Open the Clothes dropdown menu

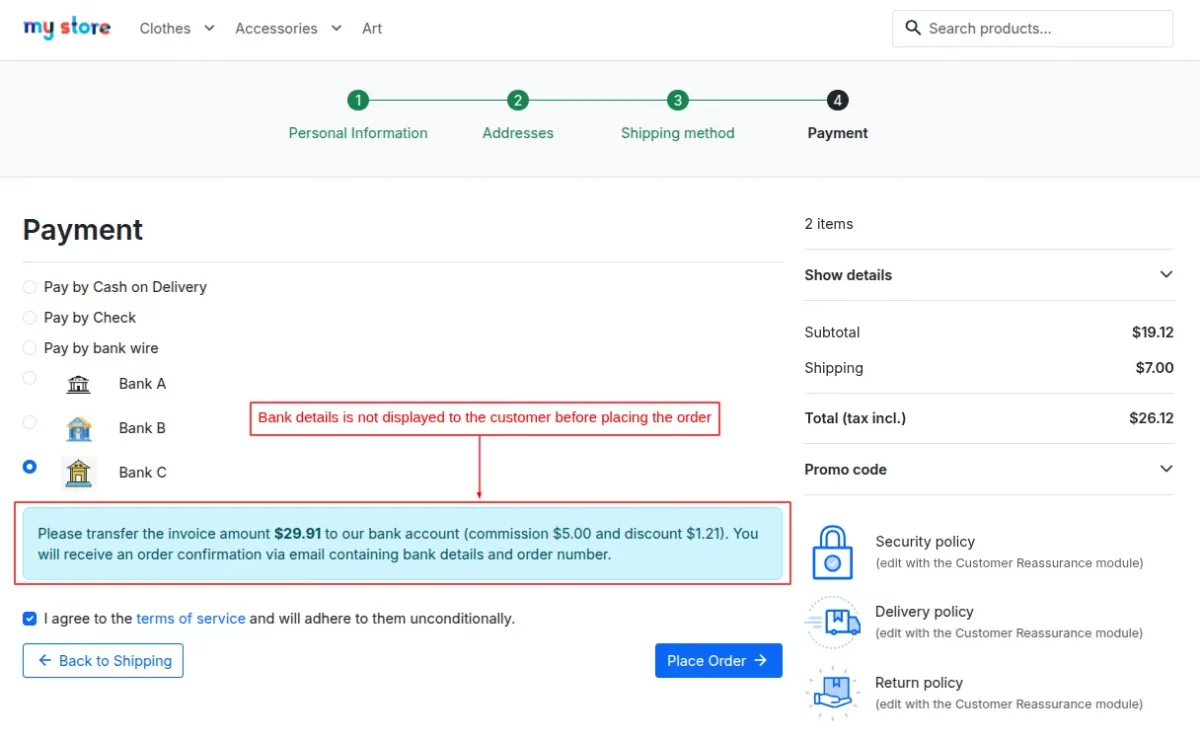click(x=177, y=28)
